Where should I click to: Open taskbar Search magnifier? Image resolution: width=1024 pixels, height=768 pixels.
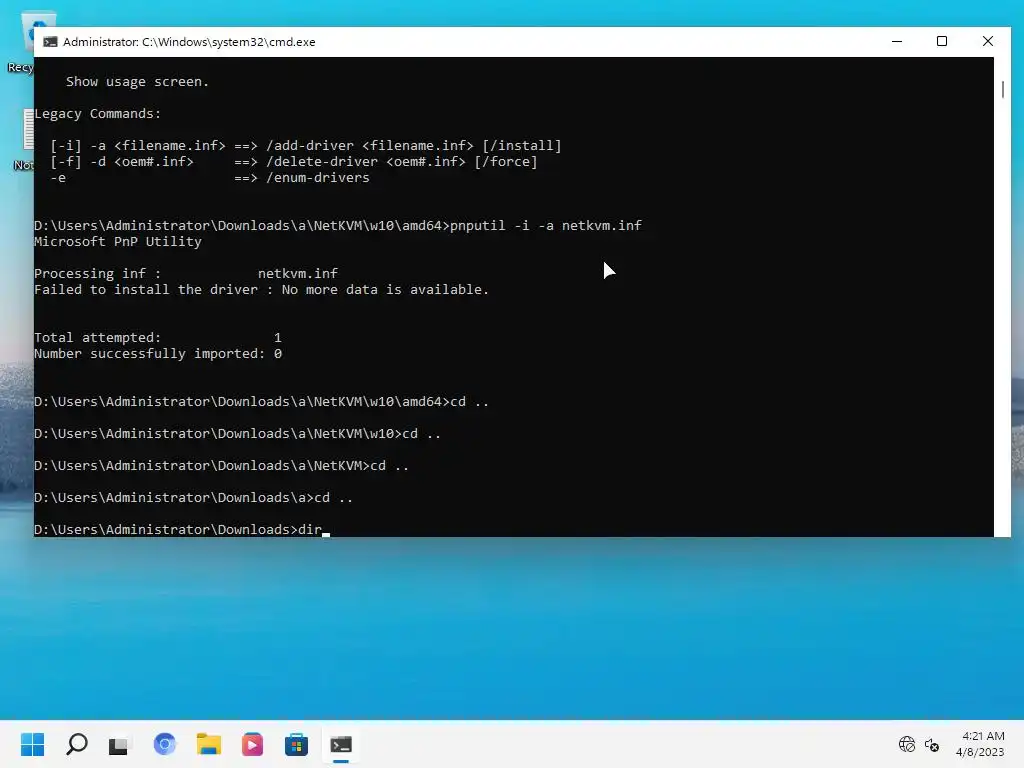[x=76, y=744]
